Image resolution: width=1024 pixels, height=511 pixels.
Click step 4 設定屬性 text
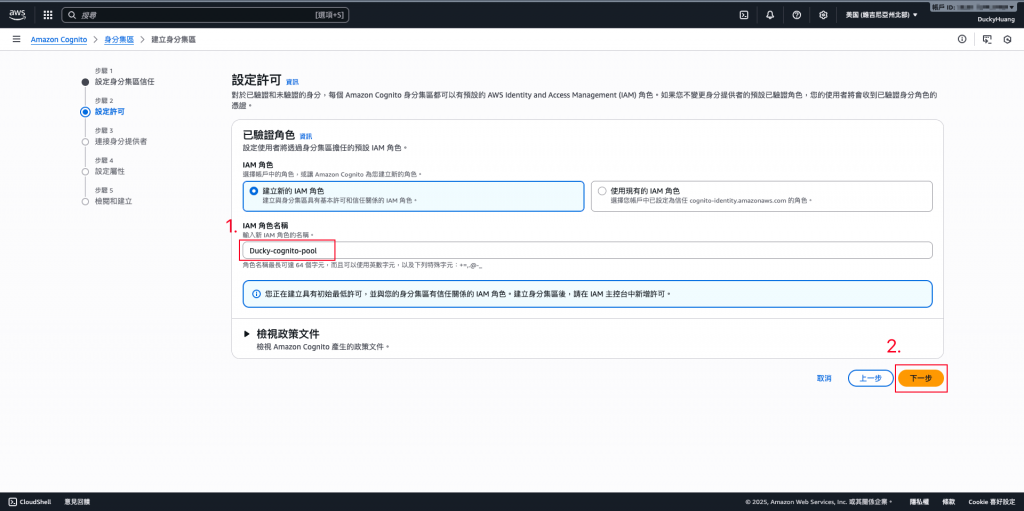coord(110,171)
